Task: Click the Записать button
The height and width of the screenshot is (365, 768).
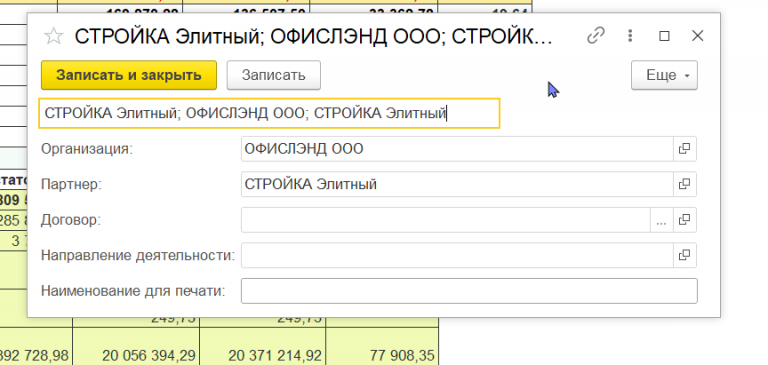Action: (x=273, y=75)
